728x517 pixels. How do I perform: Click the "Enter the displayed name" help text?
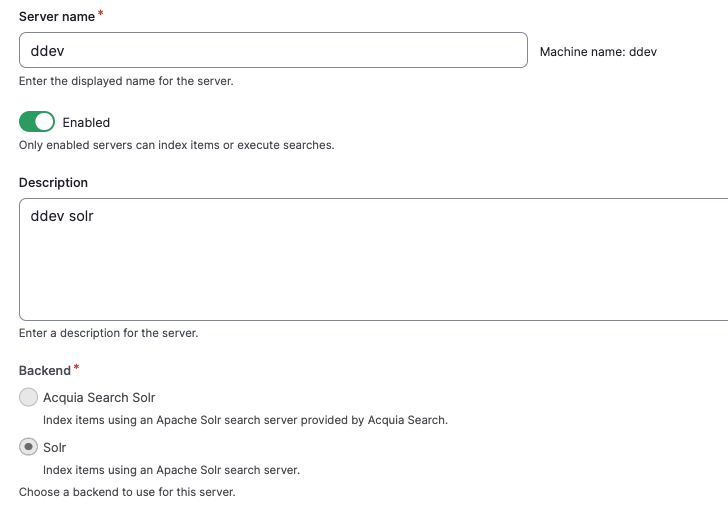[126, 81]
